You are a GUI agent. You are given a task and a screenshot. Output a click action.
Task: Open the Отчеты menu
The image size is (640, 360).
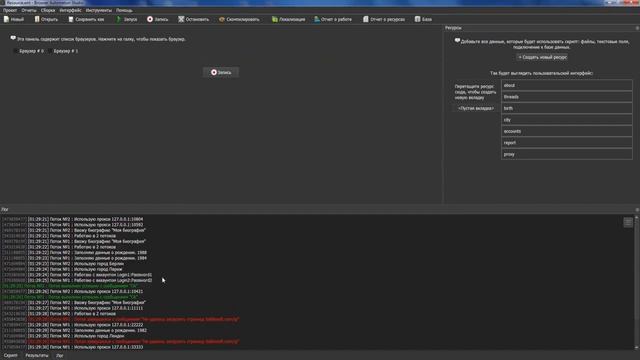pos(29,10)
